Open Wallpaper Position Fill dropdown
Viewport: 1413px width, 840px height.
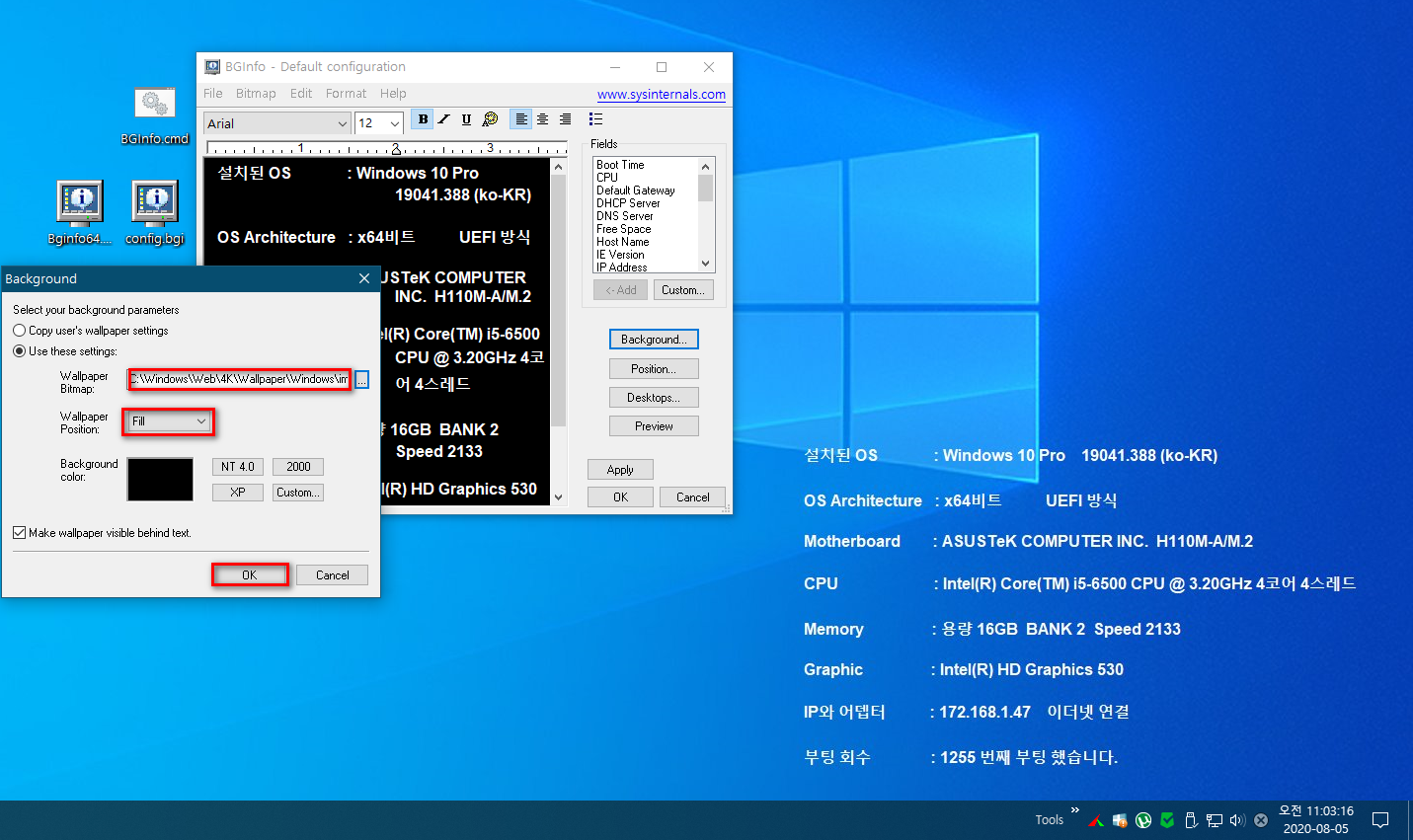pos(169,421)
